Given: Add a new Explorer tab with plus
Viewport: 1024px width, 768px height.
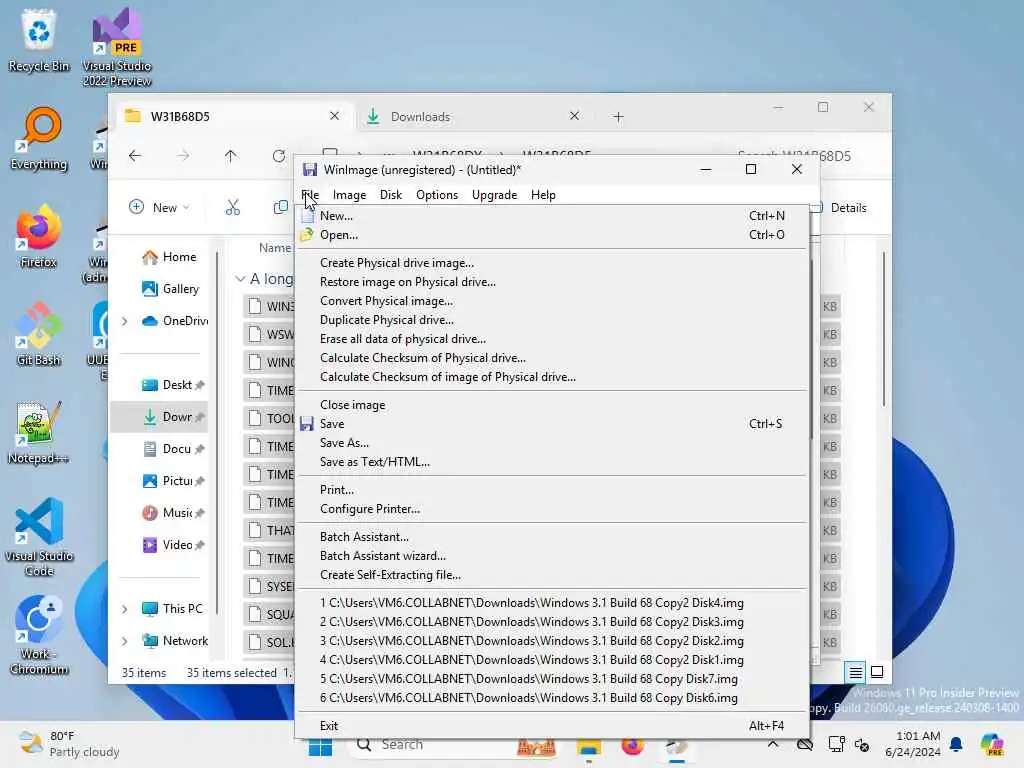Looking at the screenshot, I should 618,117.
